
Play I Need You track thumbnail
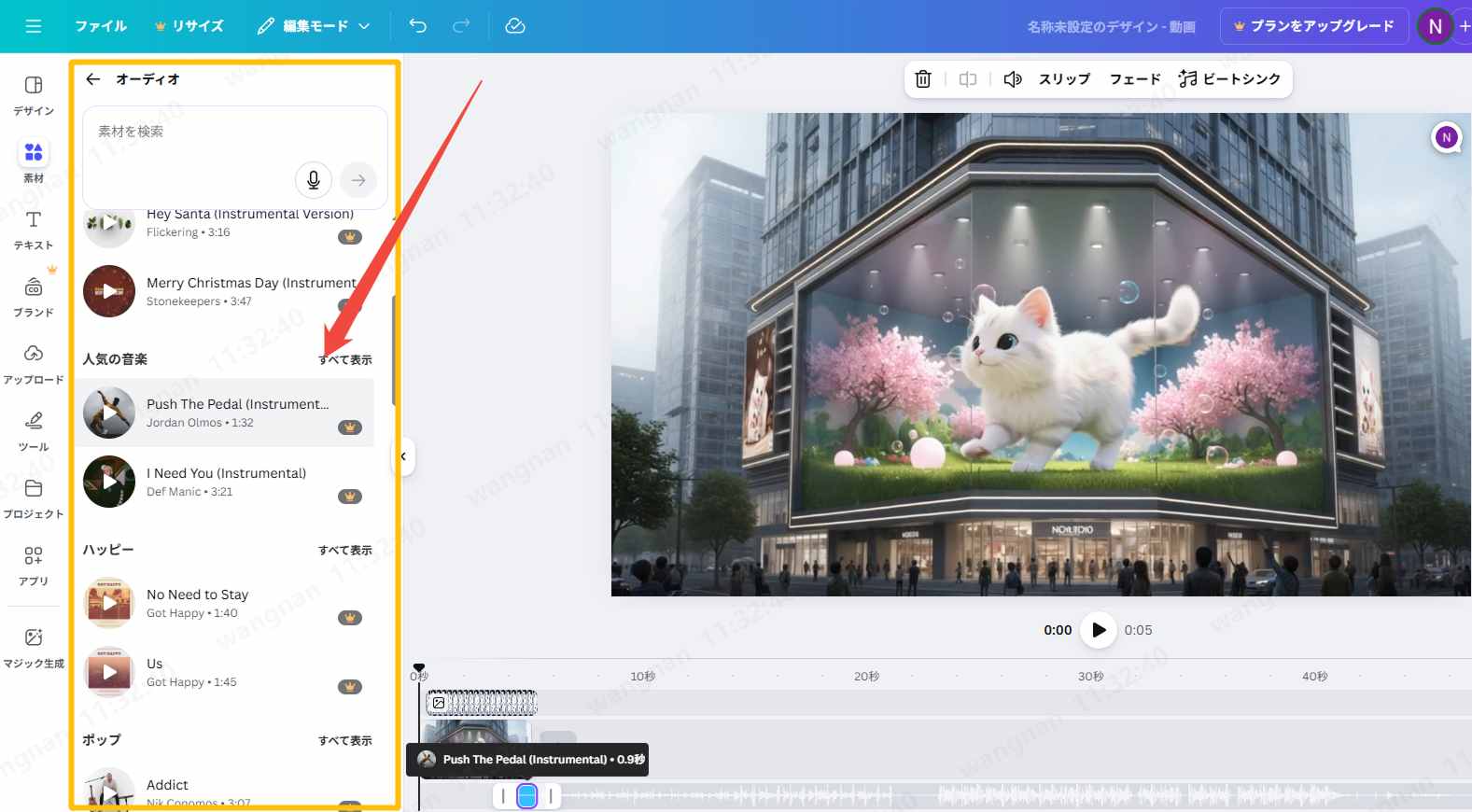(109, 482)
